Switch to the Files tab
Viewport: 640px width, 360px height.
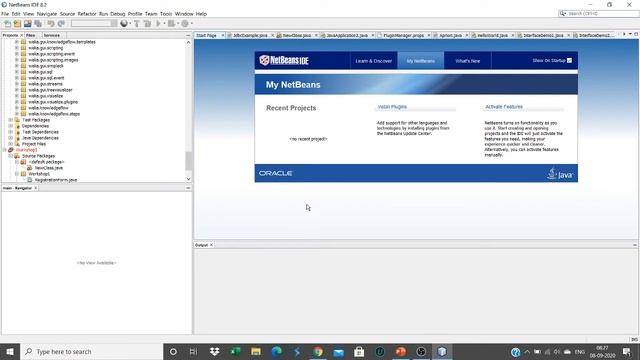[31, 36]
